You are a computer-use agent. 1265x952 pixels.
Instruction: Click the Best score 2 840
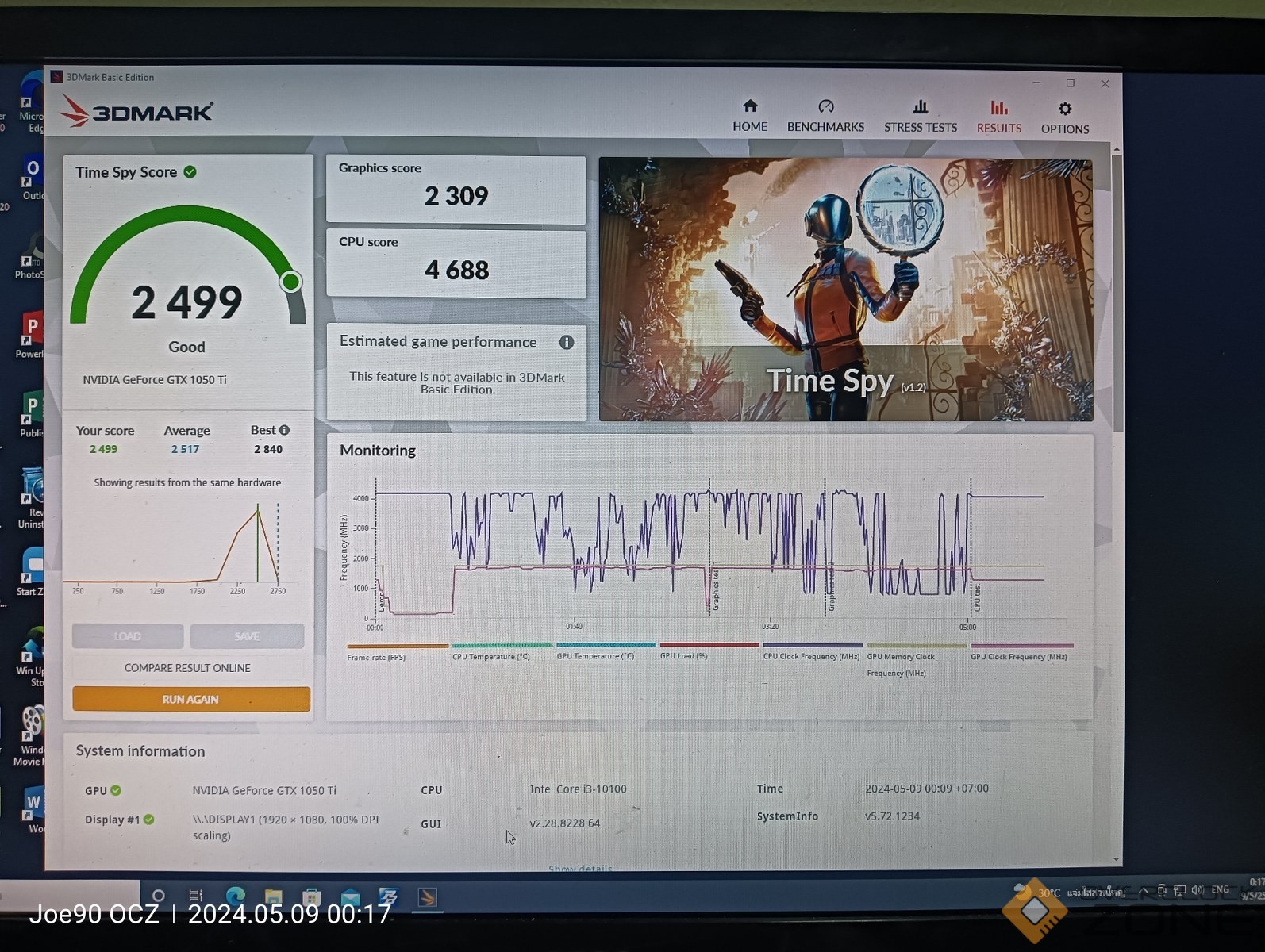(x=268, y=449)
